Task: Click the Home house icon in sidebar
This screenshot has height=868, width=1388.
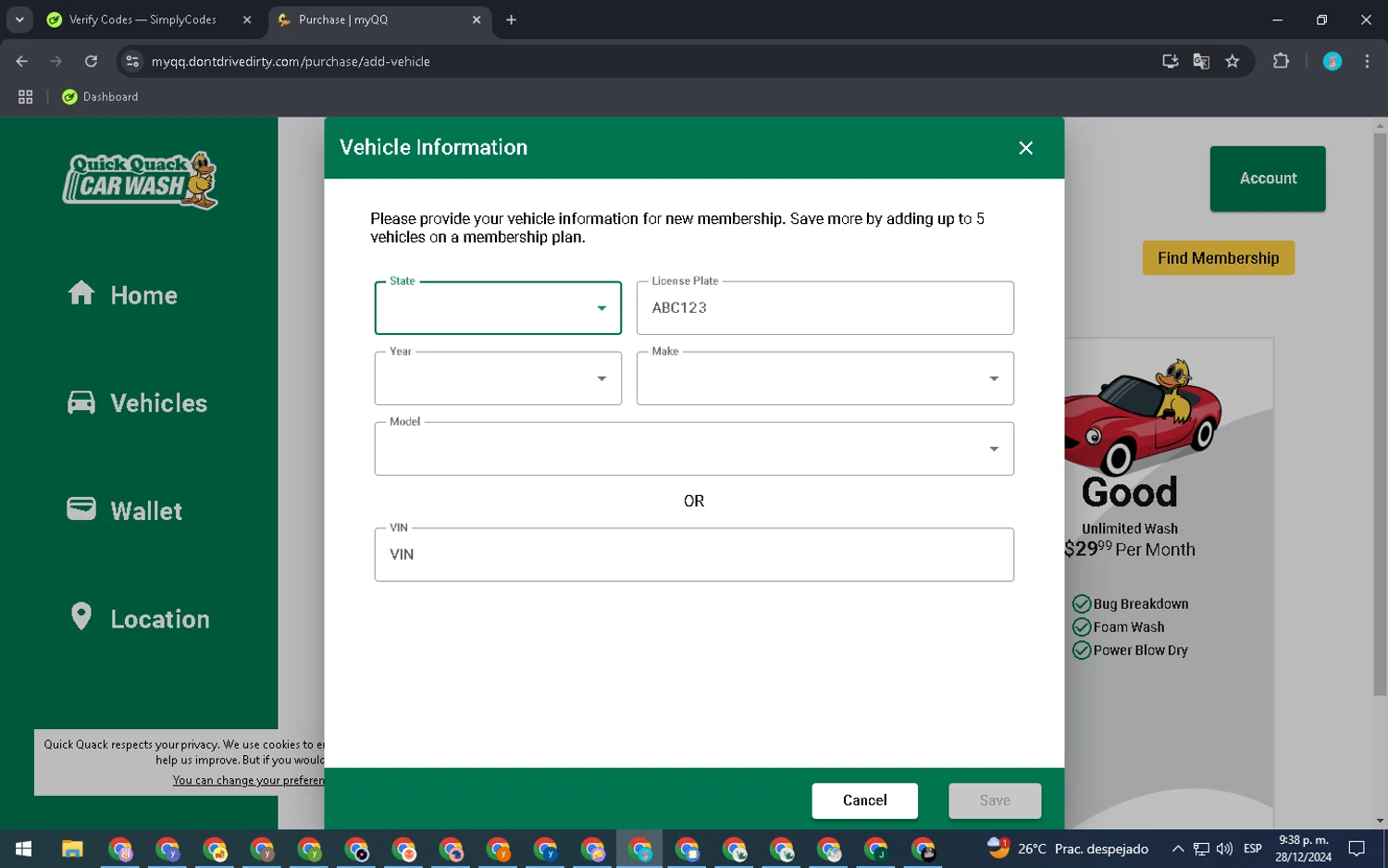Action: click(81, 293)
